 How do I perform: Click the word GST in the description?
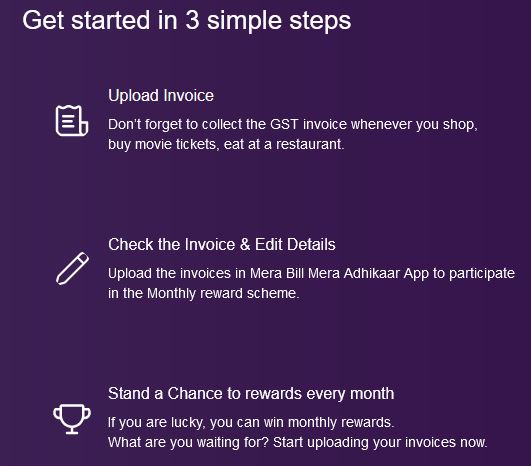(284, 124)
